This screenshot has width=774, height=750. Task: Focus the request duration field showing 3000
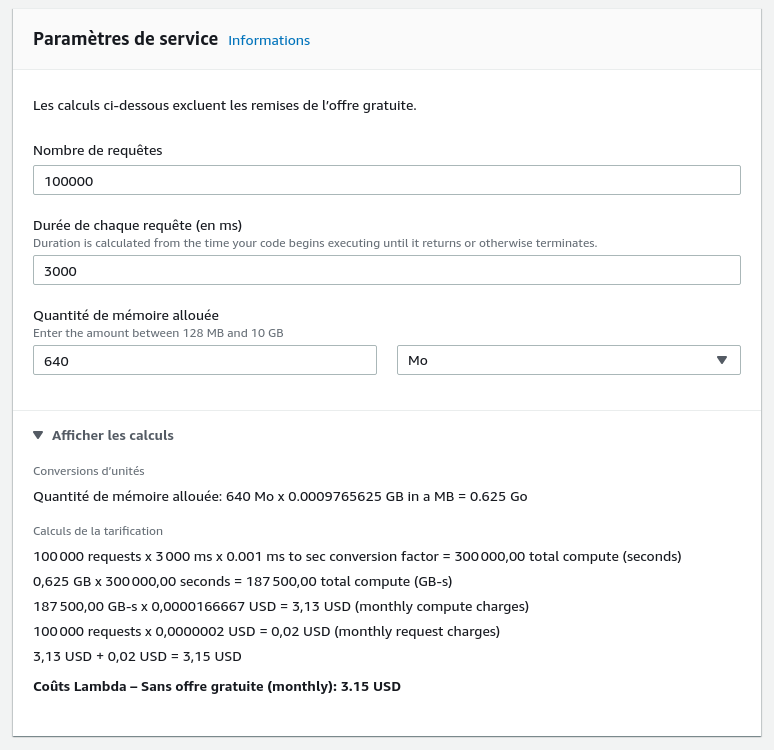(386, 270)
